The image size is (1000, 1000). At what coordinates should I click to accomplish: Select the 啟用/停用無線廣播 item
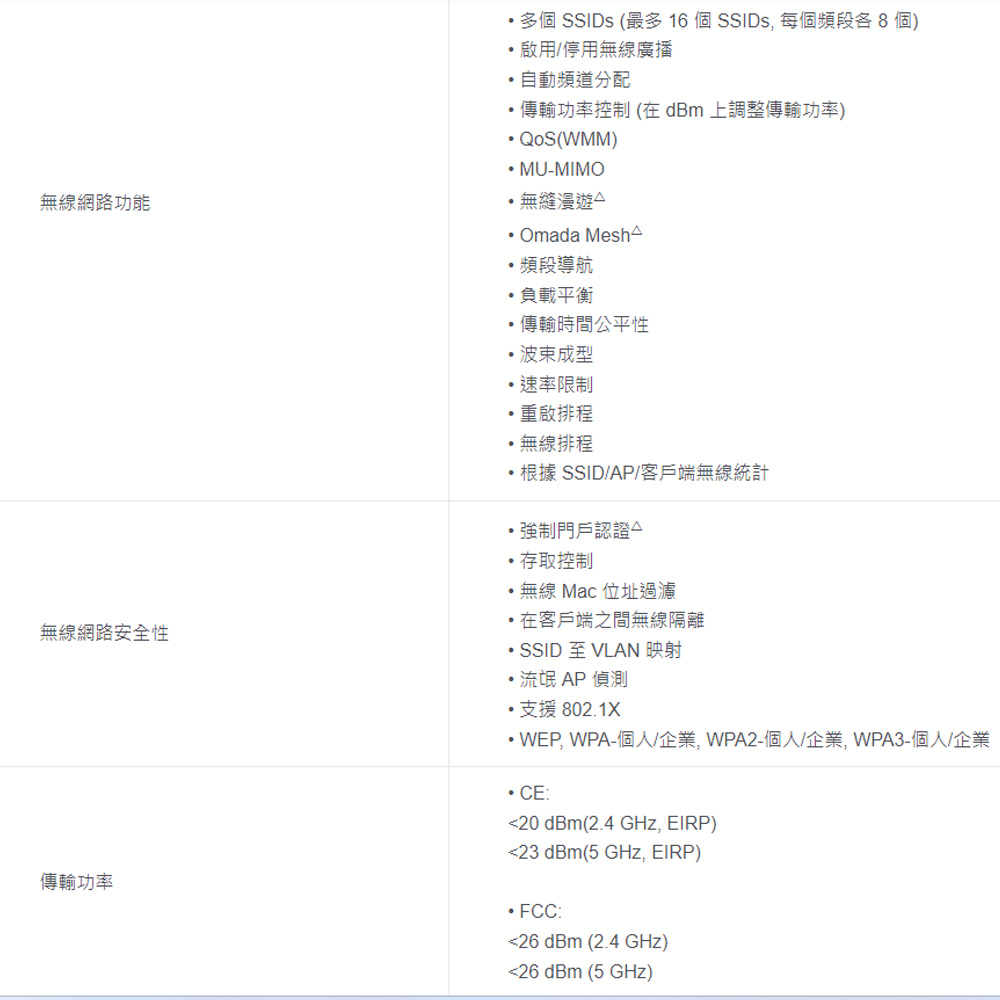point(595,50)
